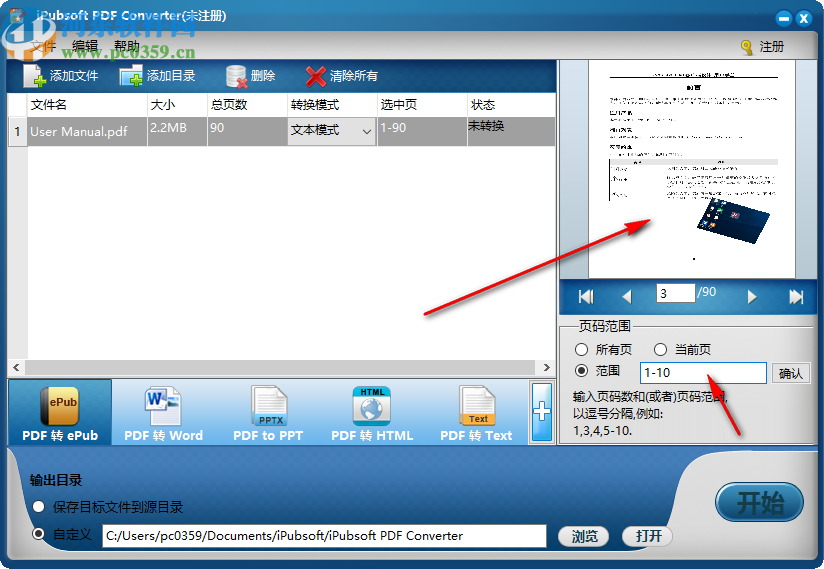Screen dimensions: 824x569
Task: Click the file list horizontal scrollbar track
Action: click(x=281, y=367)
